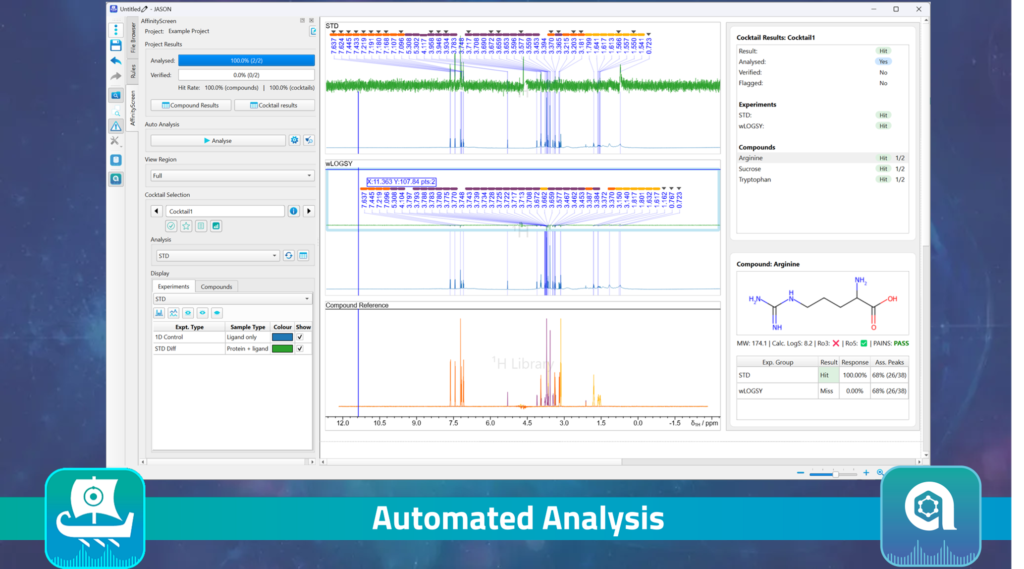Viewport: 1024px width, 569px height.
Task: Click the blue document icon in sidebar
Action: point(116,160)
